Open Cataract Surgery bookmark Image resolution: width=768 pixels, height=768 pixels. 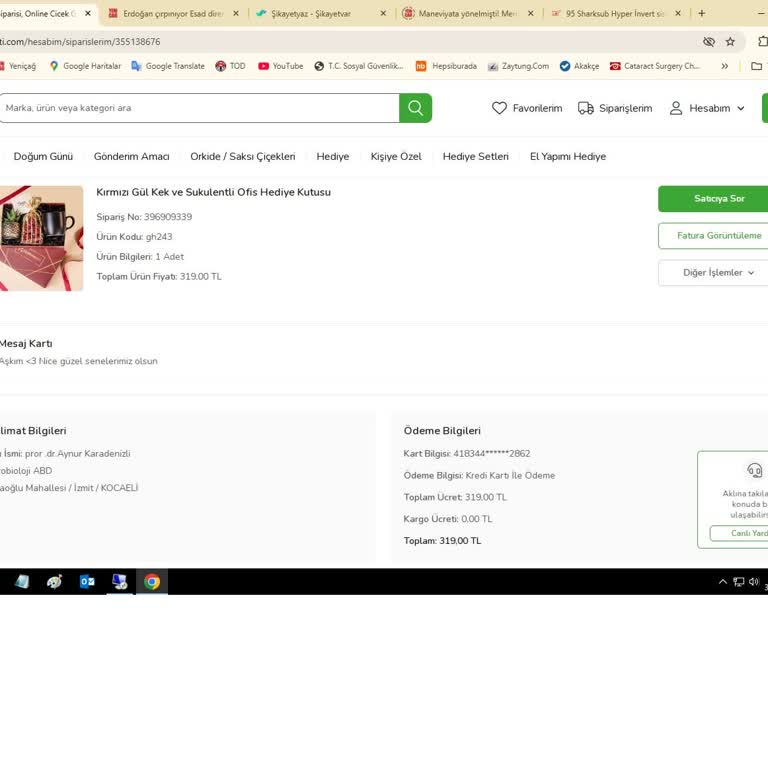655,66
